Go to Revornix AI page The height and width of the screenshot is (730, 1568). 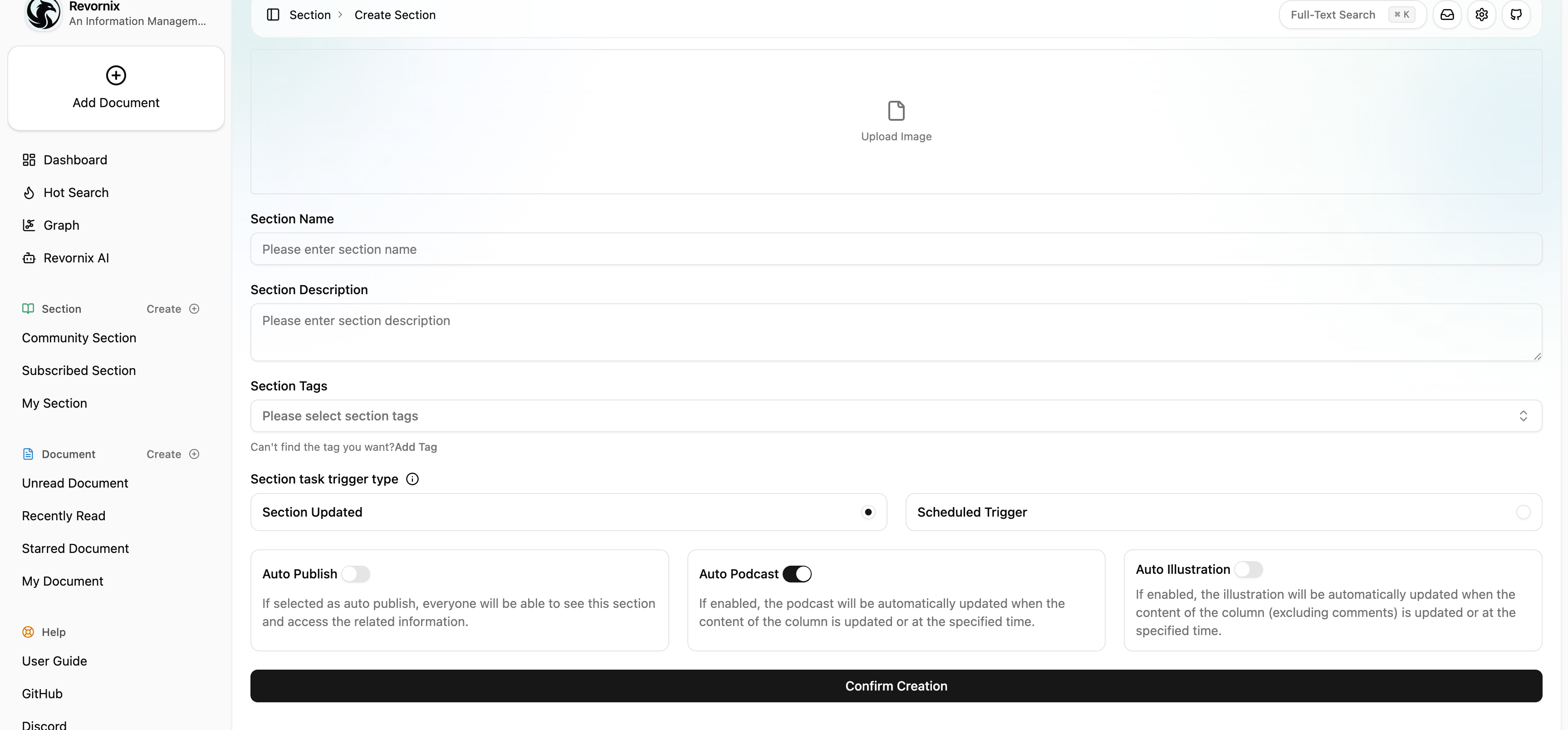coord(76,258)
